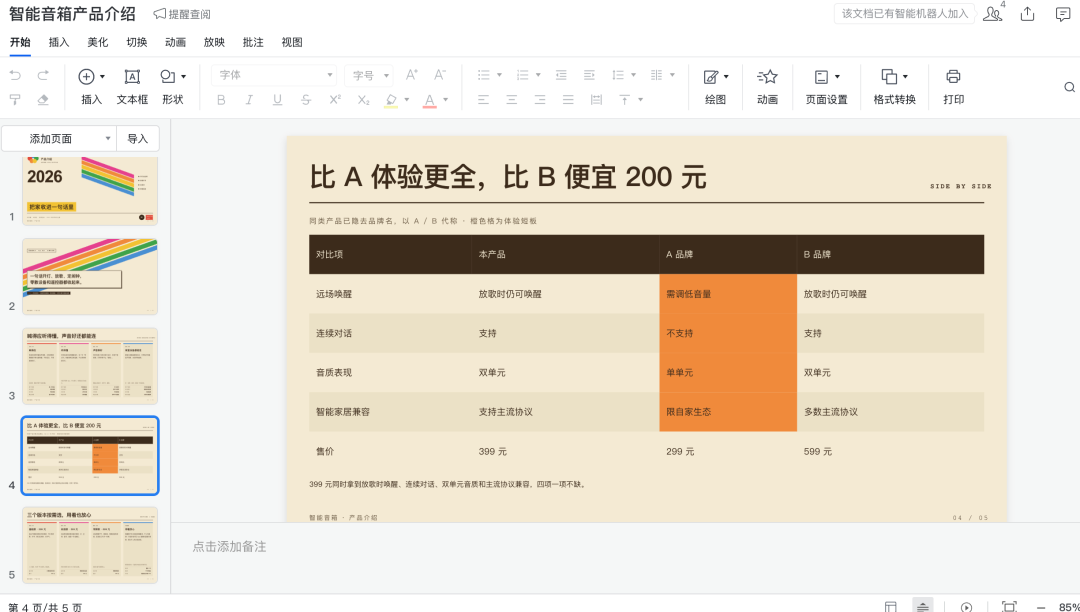Image resolution: width=1080 pixels, height=612 pixels.
Task: Decrease font size with A- icon
Action: (439, 75)
